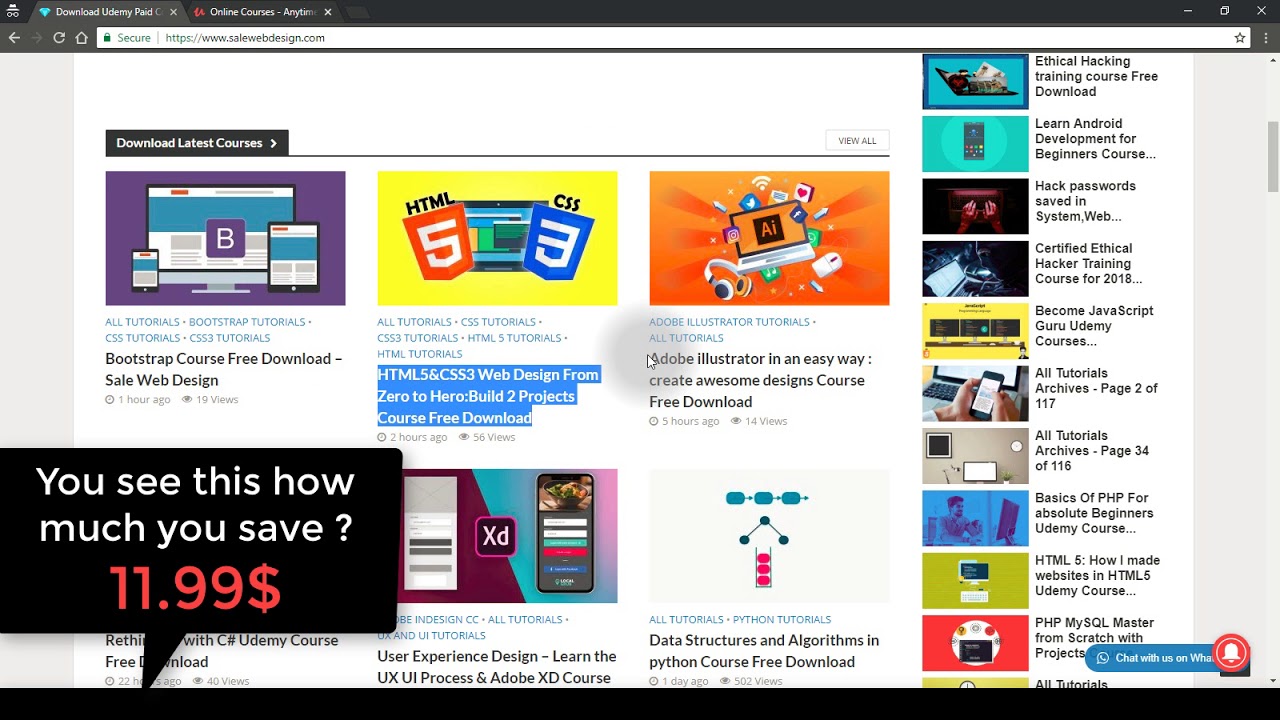Click the Certified Ethical Hacker sidebar thumbnail

coord(975,269)
